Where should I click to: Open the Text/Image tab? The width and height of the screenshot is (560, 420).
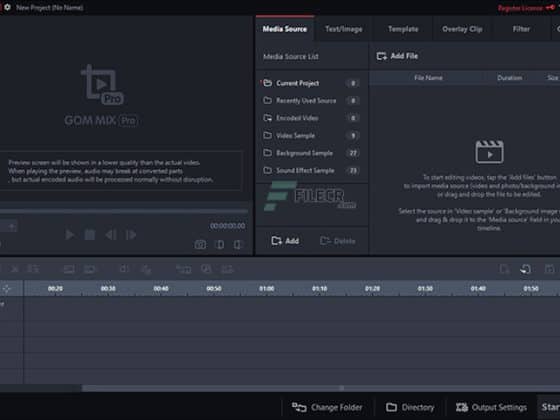point(344,29)
